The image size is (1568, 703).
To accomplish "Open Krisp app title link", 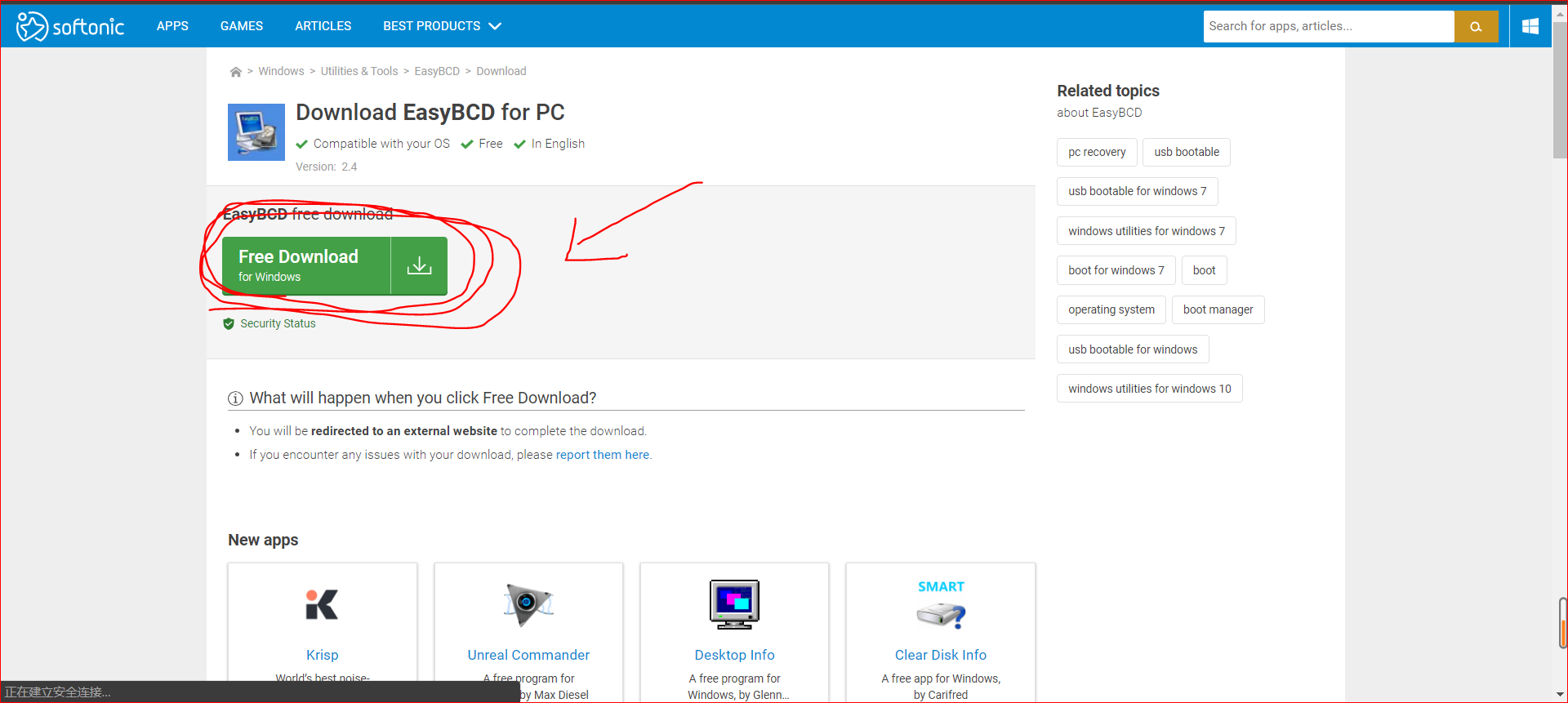I will coord(322,655).
